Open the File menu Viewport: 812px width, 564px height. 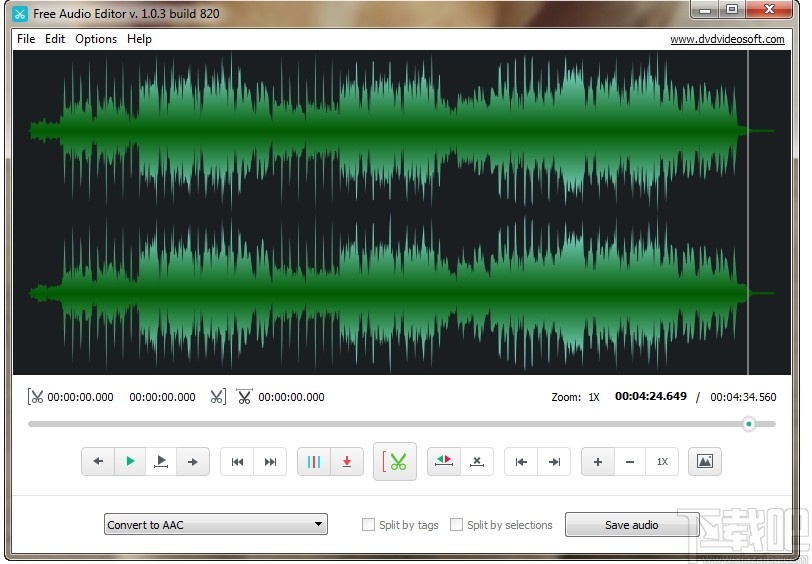point(26,39)
